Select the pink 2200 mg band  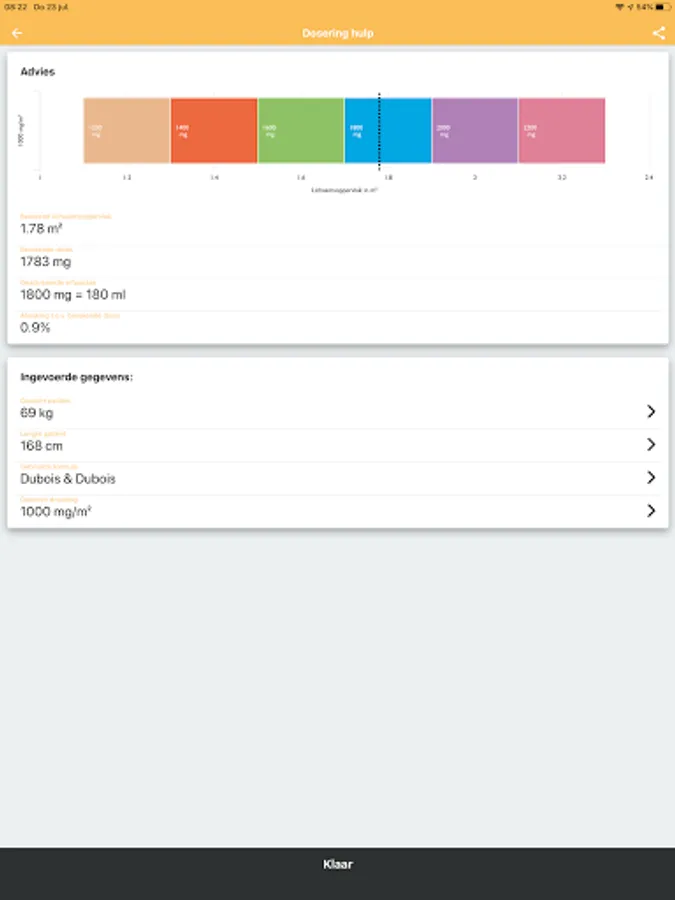[x=562, y=130]
